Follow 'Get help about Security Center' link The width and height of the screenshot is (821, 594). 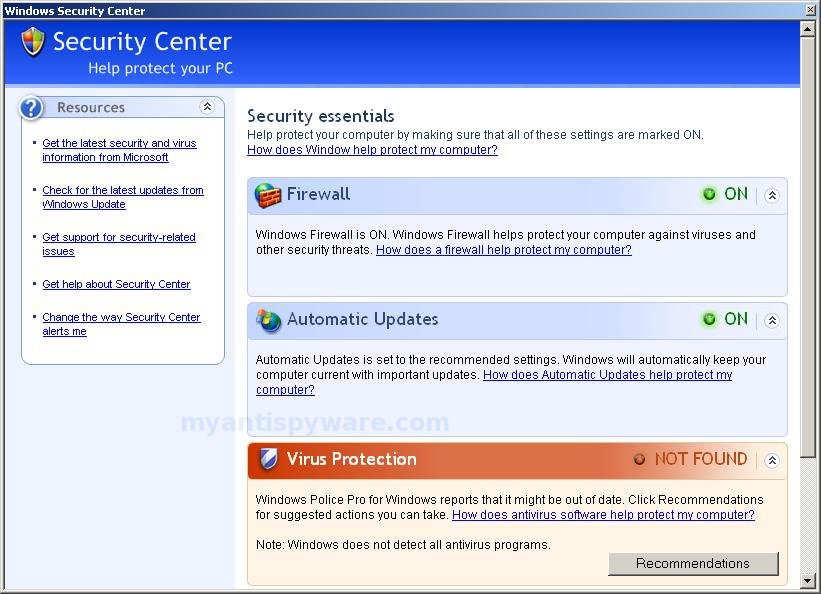tap(116, 284)
